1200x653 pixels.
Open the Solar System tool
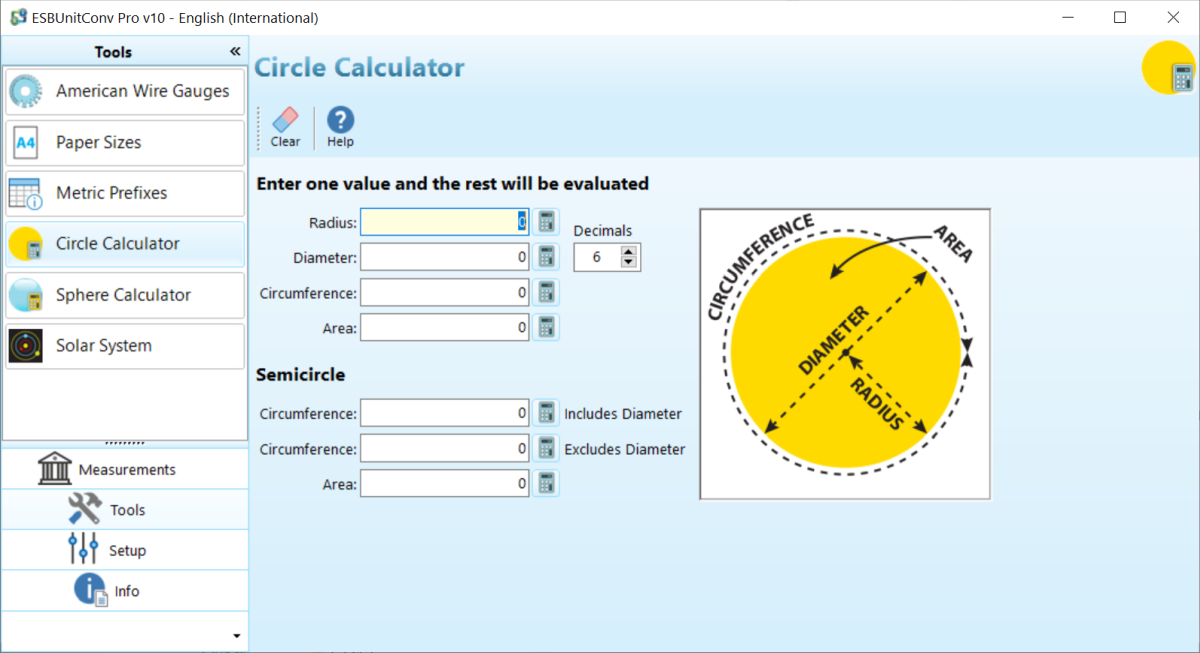click(124, 346)
